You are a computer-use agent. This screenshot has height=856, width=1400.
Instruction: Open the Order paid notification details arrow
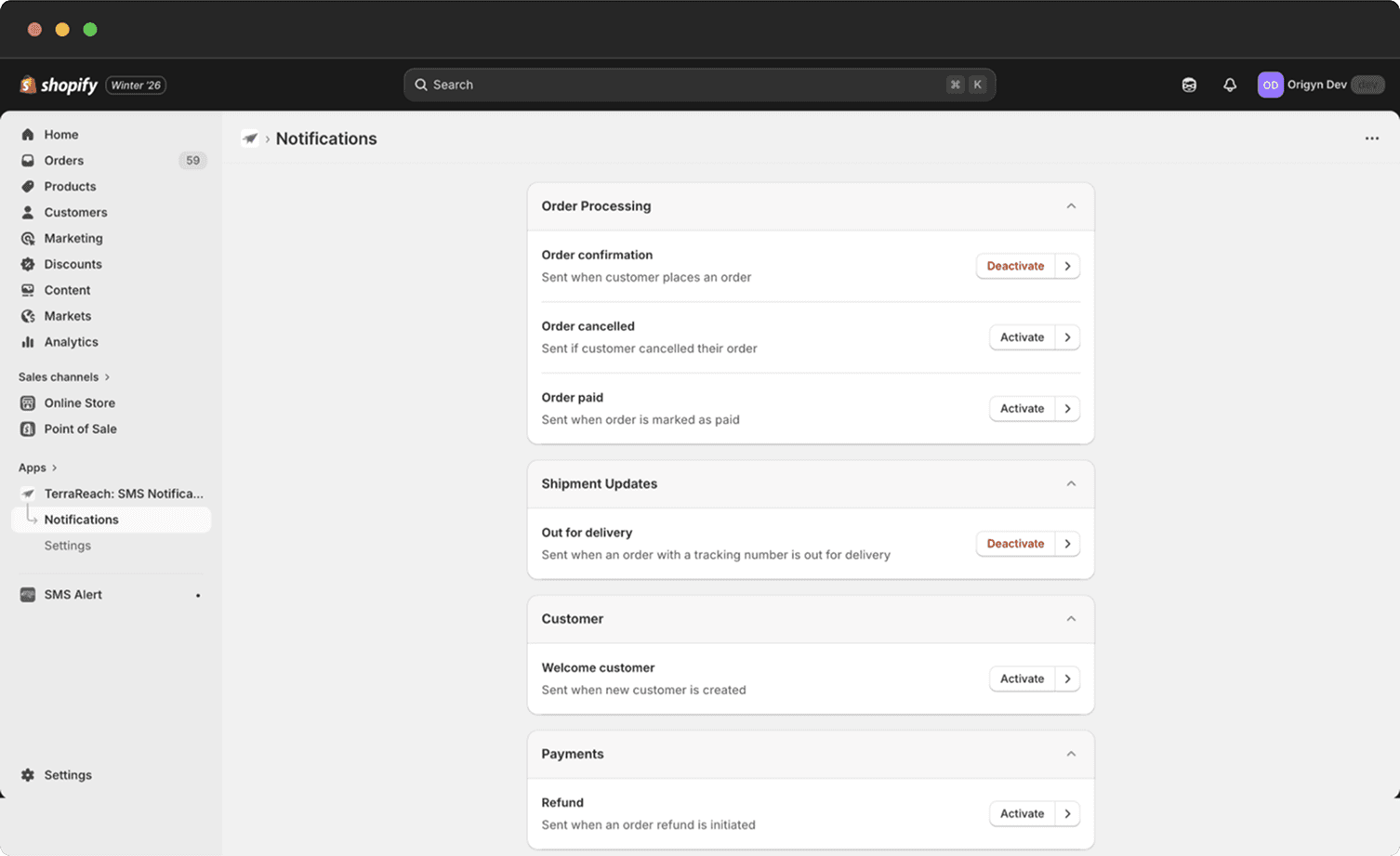pyautogui.click(x=1067, y=408)
